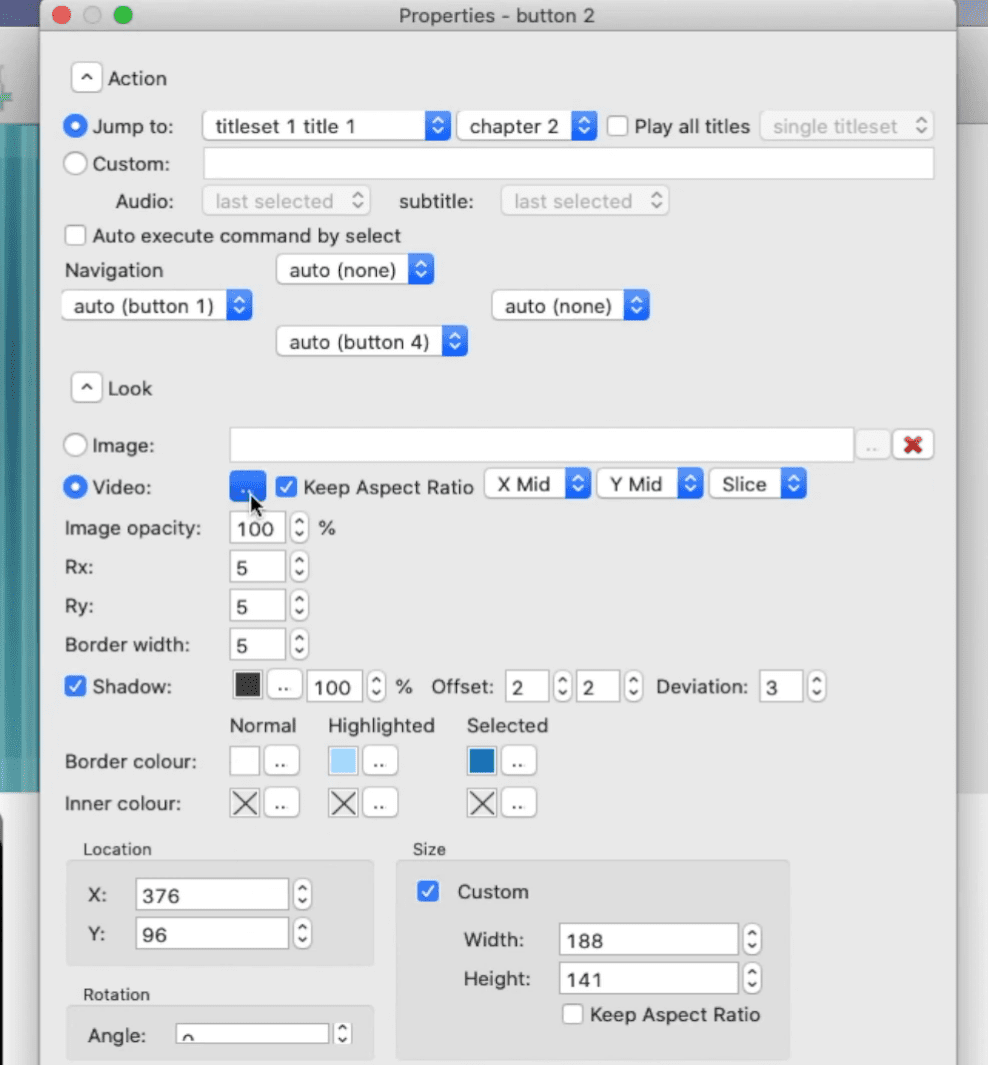
Task: Open the Normal border colour picker
Action: (x=281, y=761)
